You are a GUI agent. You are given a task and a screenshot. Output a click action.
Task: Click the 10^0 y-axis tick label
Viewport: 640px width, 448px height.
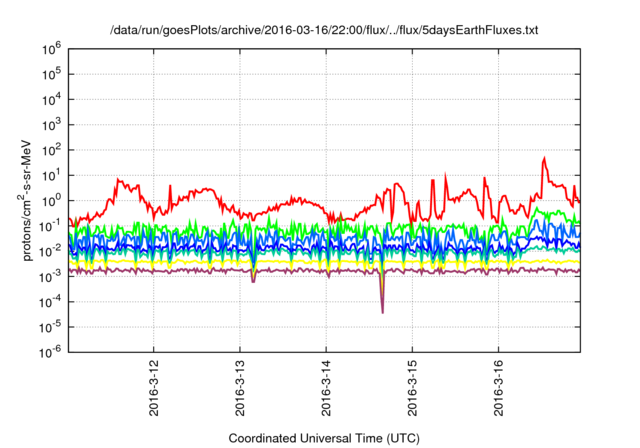[51, 201]
